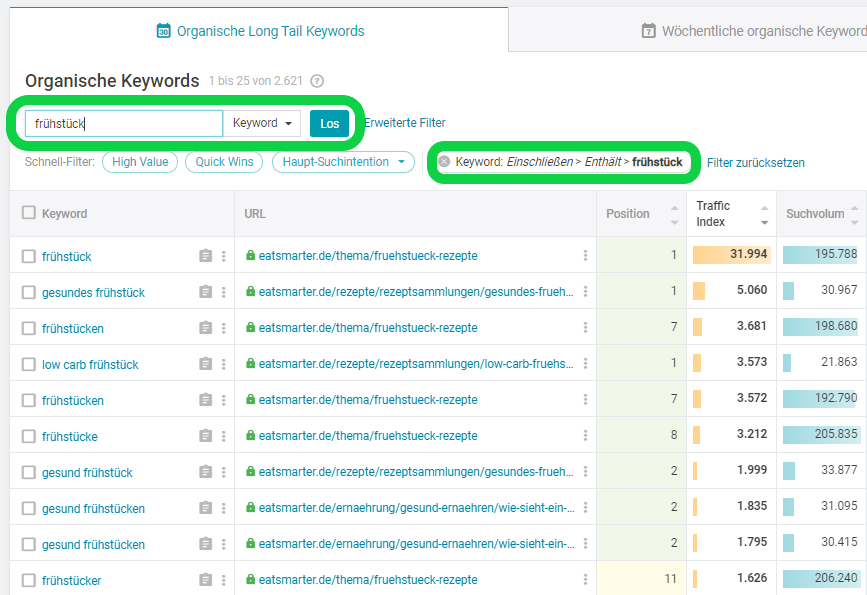
Task: Check the box for low carb frühstück
Action: pyautogui.click(x=29, y=364)
